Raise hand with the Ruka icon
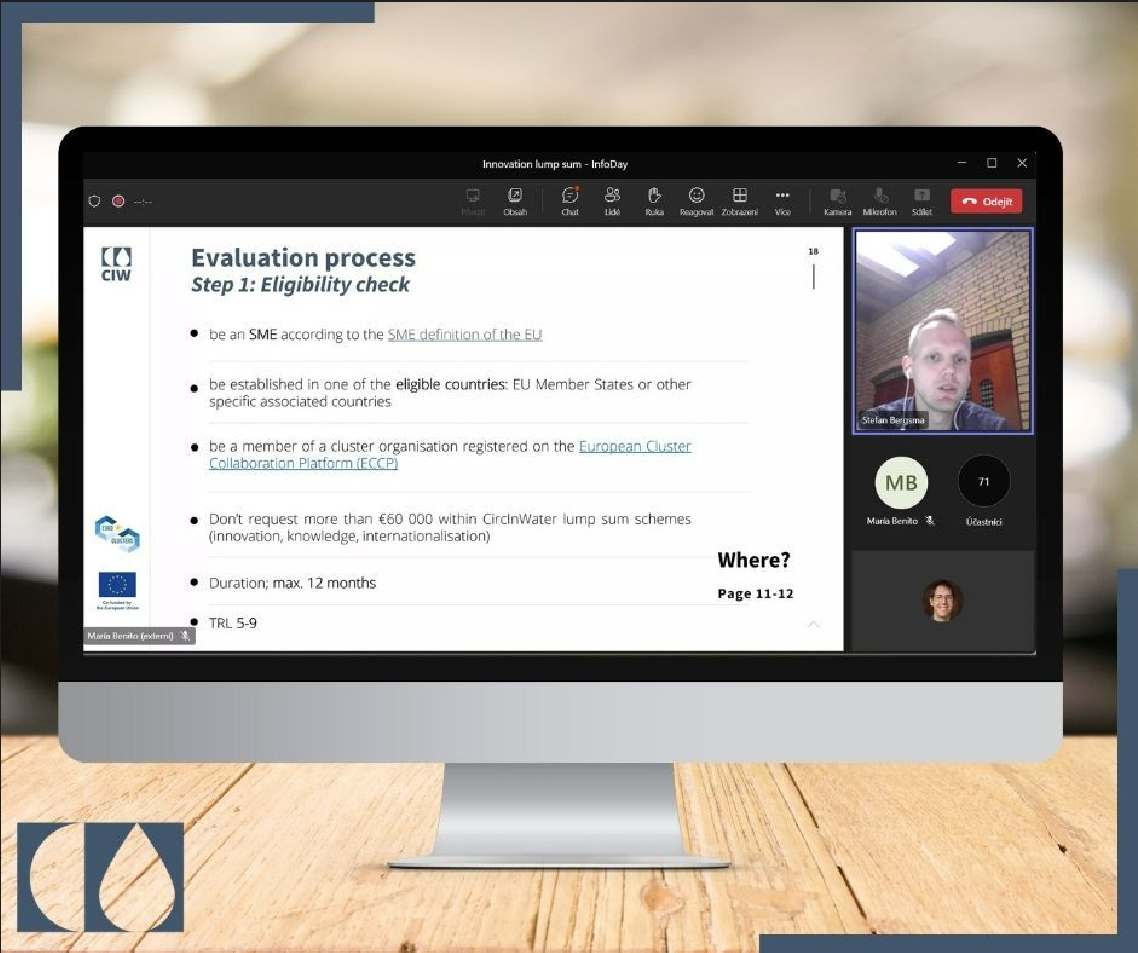This screenshot has height=953, width=1138. (x=654, y=200)
